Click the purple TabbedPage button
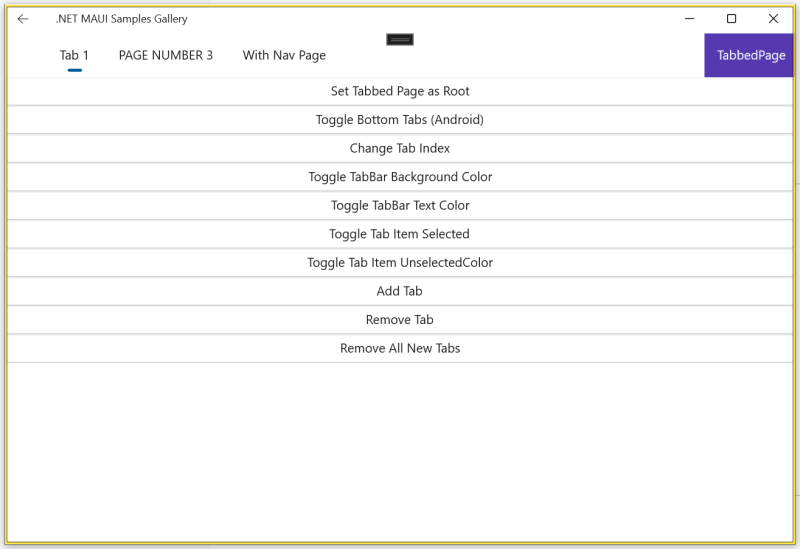 [750, 55]
